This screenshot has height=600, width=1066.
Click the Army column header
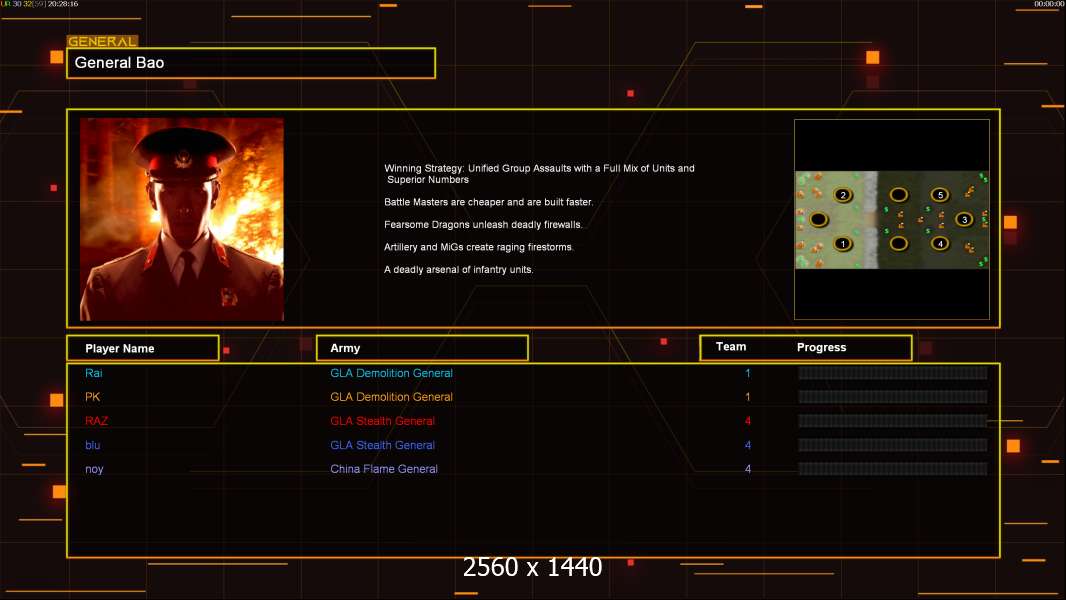422,348
